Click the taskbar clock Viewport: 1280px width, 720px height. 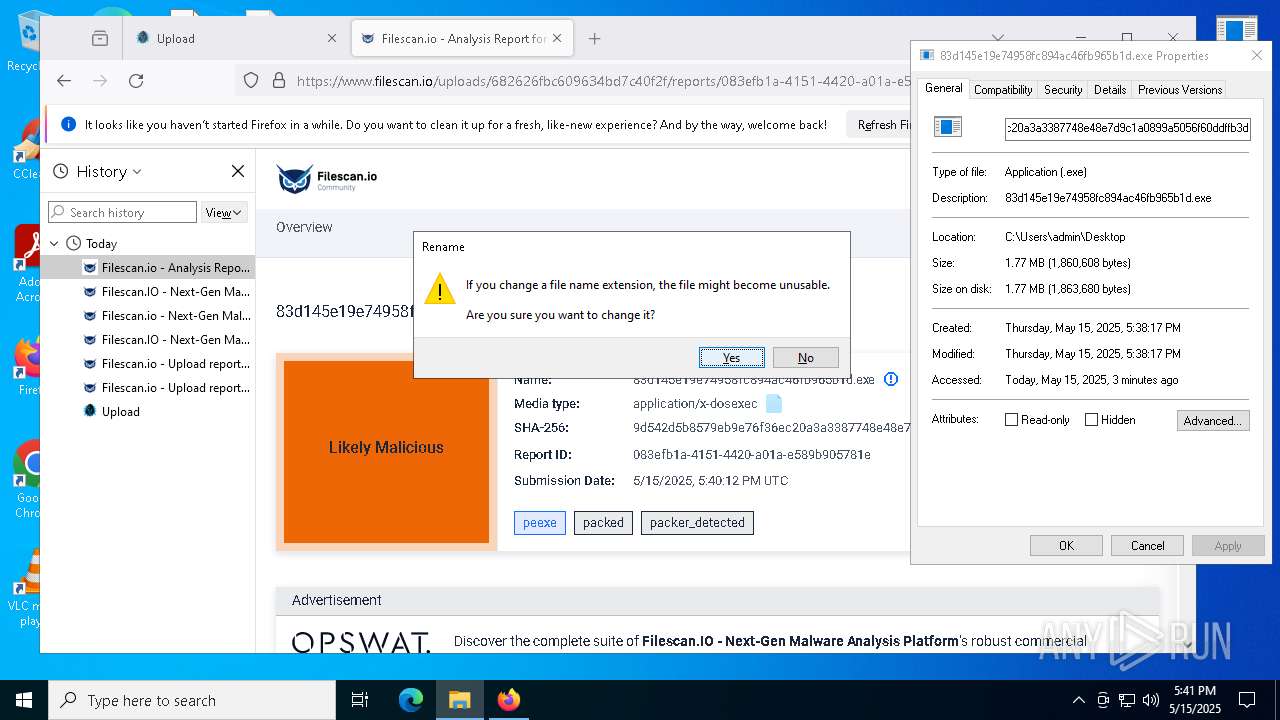1195,700
